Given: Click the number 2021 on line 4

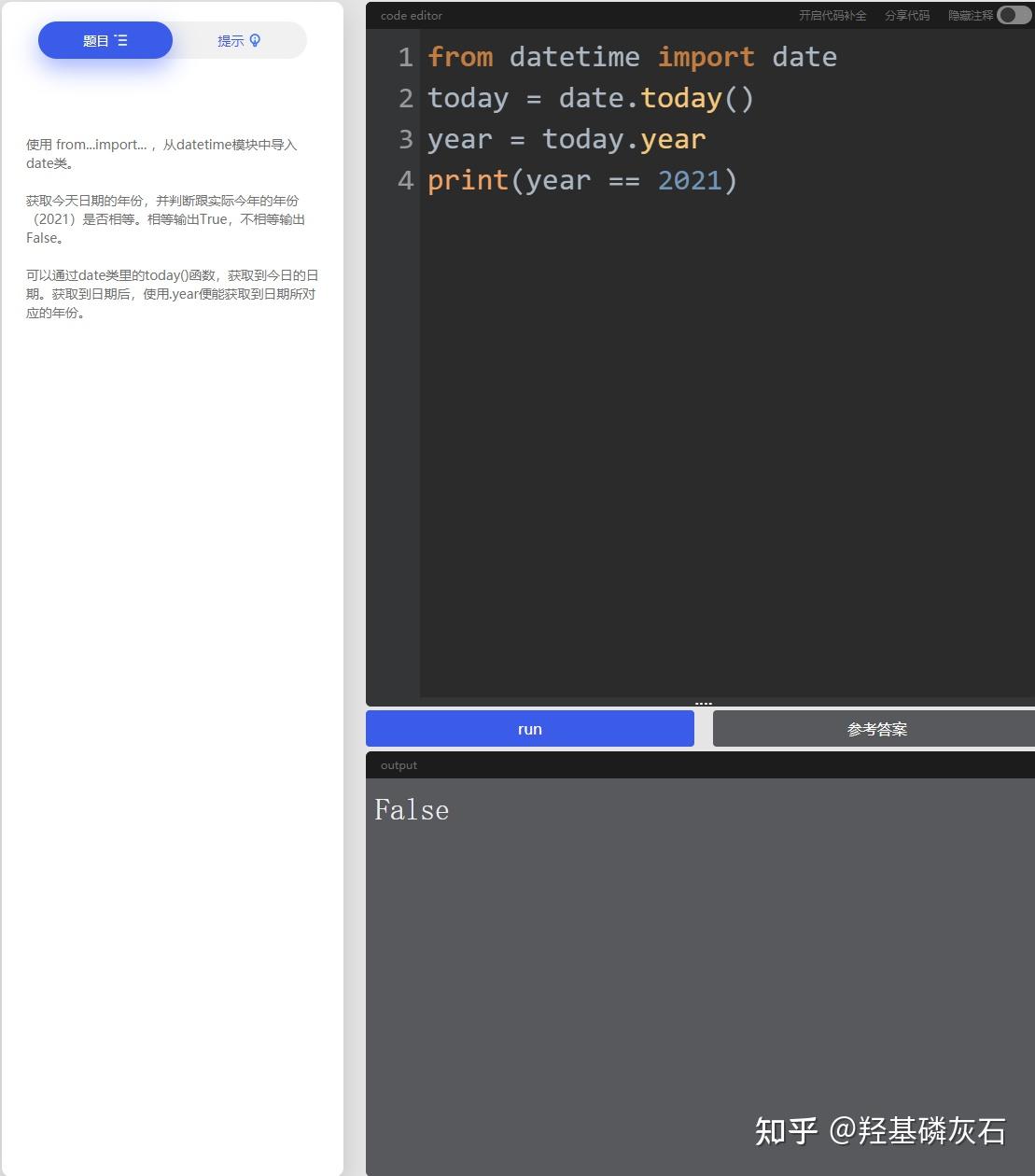Looking at the screenshot, I should (689, 180).
